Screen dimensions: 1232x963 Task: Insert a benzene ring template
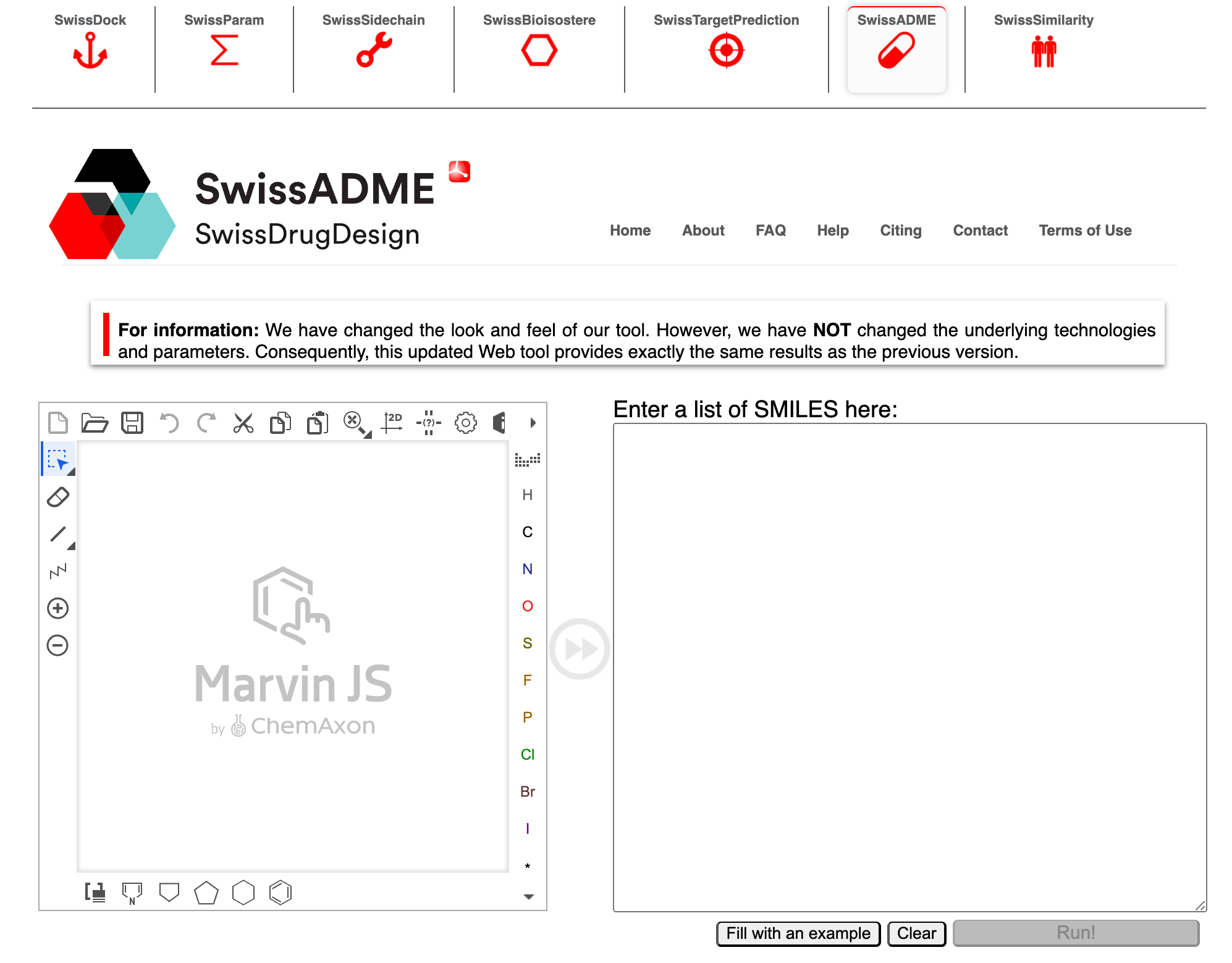point(281,893)
